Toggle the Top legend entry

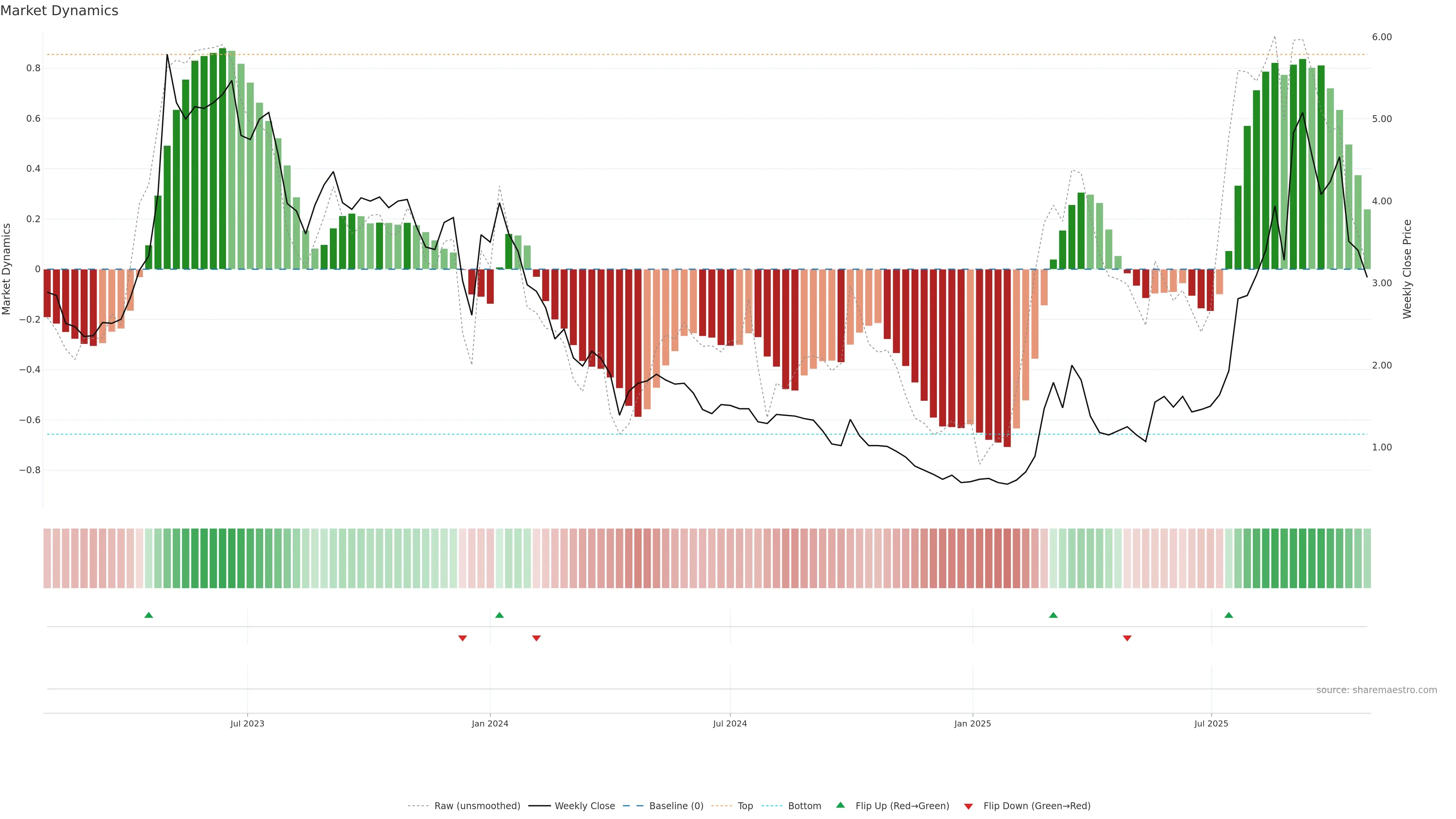click(x=745, y=806)
